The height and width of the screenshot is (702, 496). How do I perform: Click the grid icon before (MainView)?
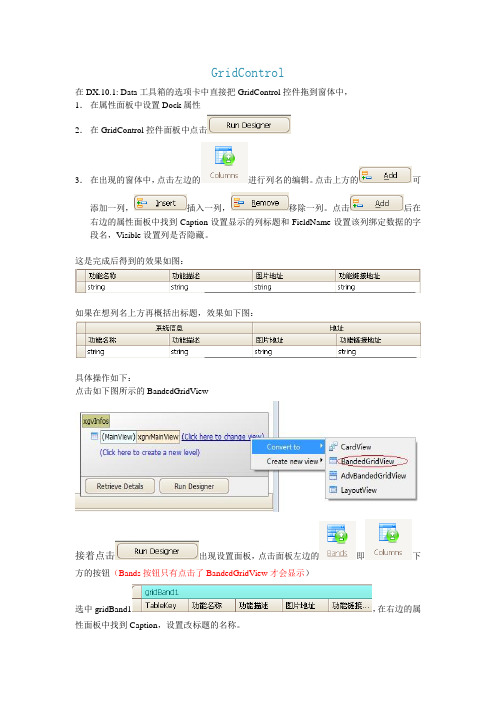pos(94,436)
